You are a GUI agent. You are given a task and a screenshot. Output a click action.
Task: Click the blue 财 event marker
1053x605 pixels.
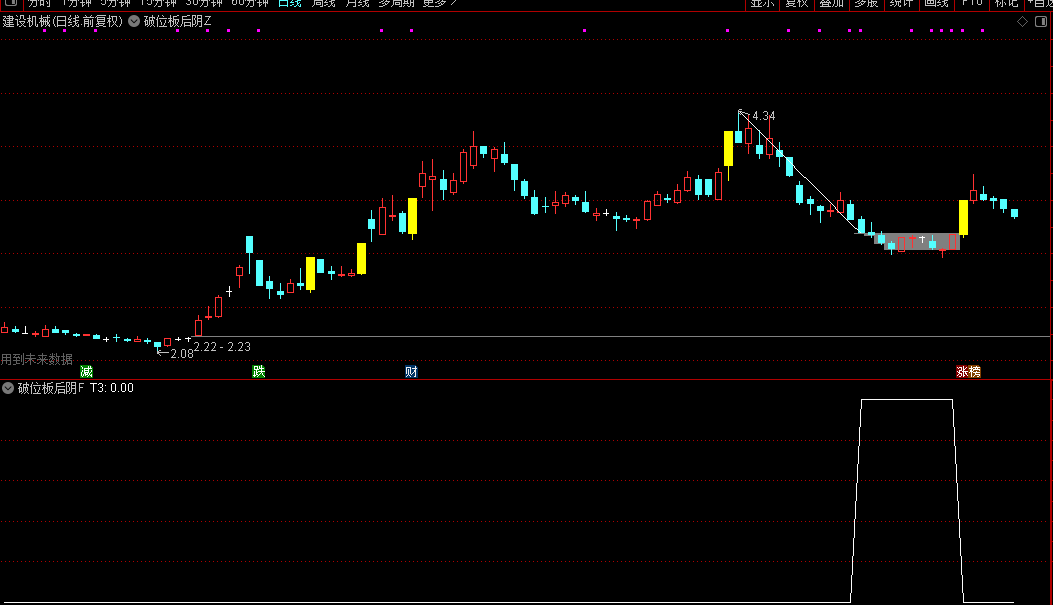click(x=411, y=371)
